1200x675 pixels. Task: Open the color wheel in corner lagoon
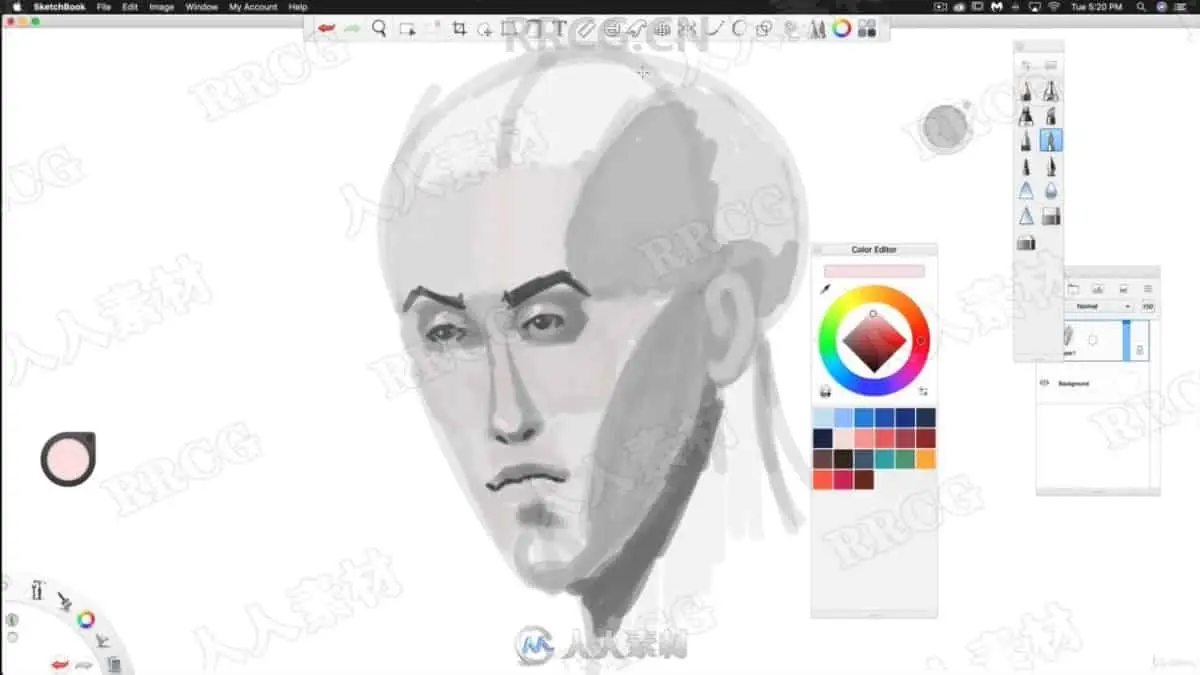[86, 619]
